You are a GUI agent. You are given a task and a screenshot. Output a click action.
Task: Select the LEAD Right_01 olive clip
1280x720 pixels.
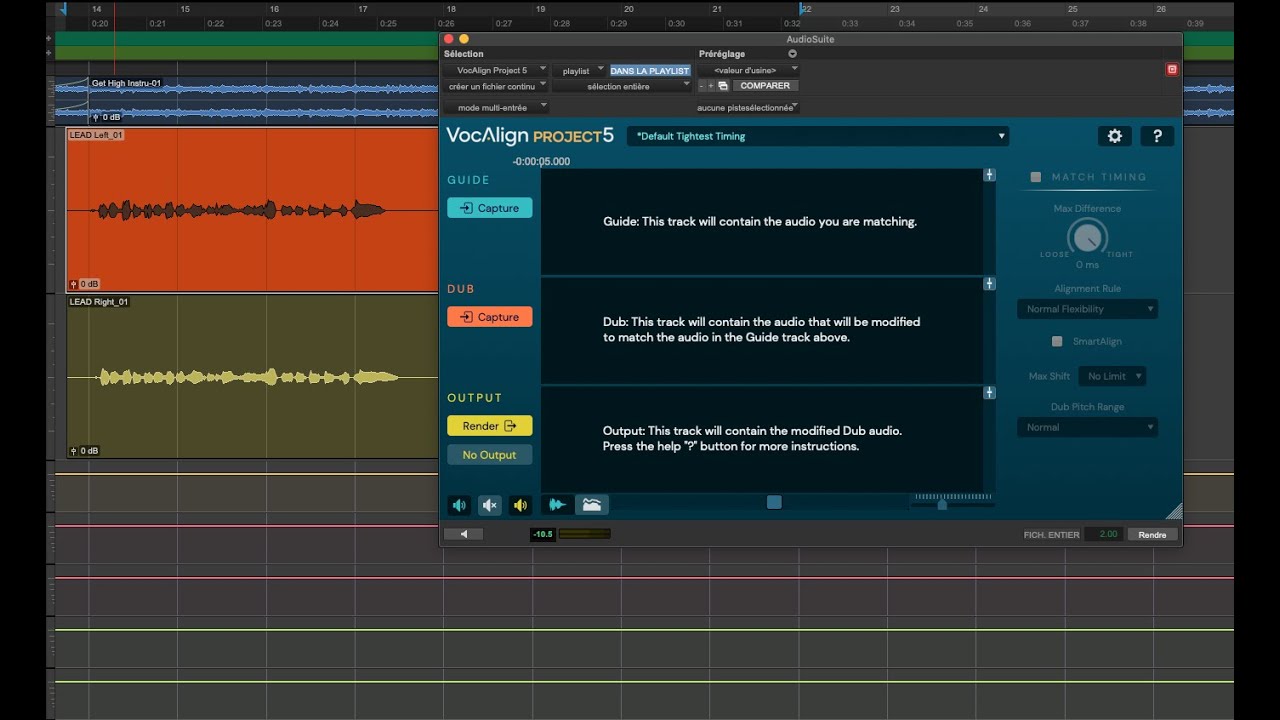(252, 377)
